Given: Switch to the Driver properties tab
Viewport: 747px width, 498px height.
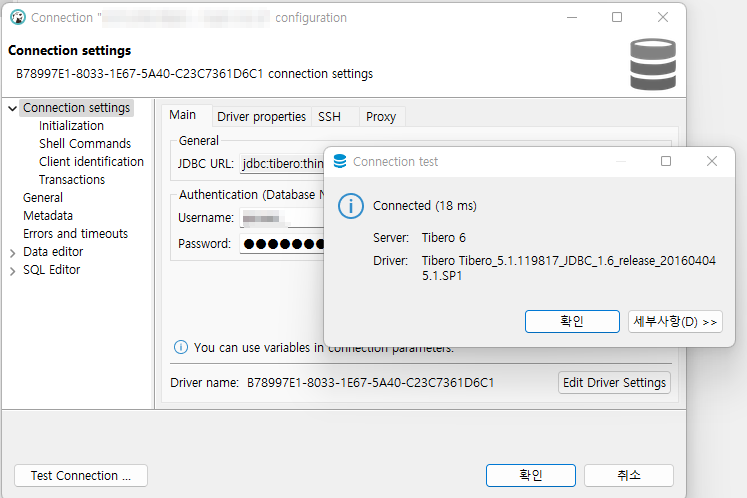Looking at the screenshot, I should [x=261, y=117].
